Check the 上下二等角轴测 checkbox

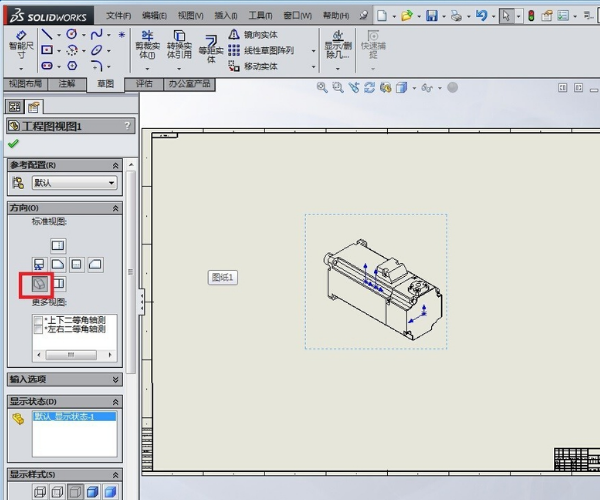[x=39, y=320]
